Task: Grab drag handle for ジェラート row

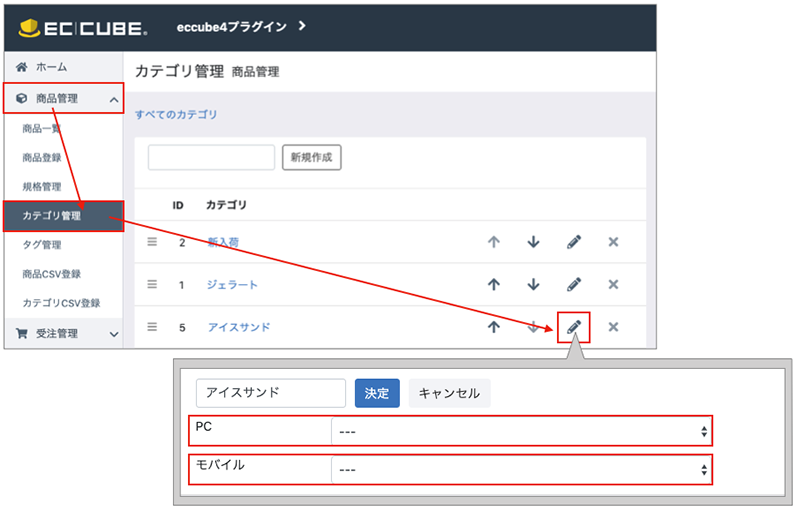Action: (x=152, y=284)
